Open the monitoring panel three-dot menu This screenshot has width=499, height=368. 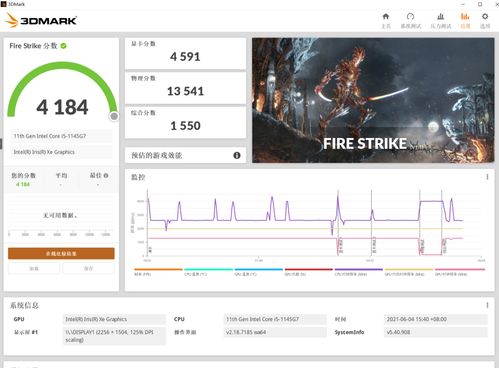click(487, 177)
